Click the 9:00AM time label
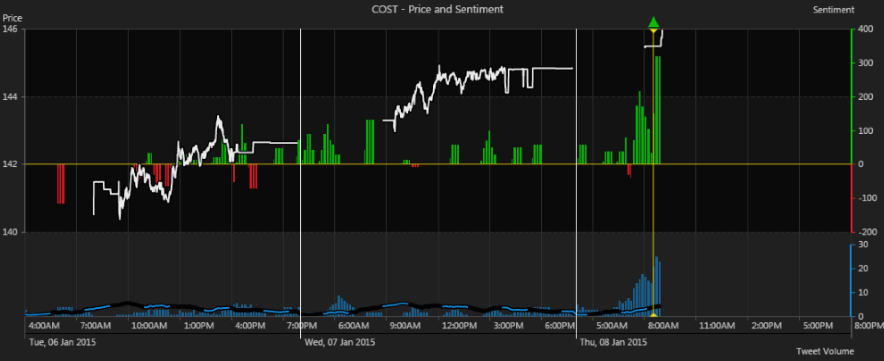Screen dimensions: 884x361 point(404,325)
